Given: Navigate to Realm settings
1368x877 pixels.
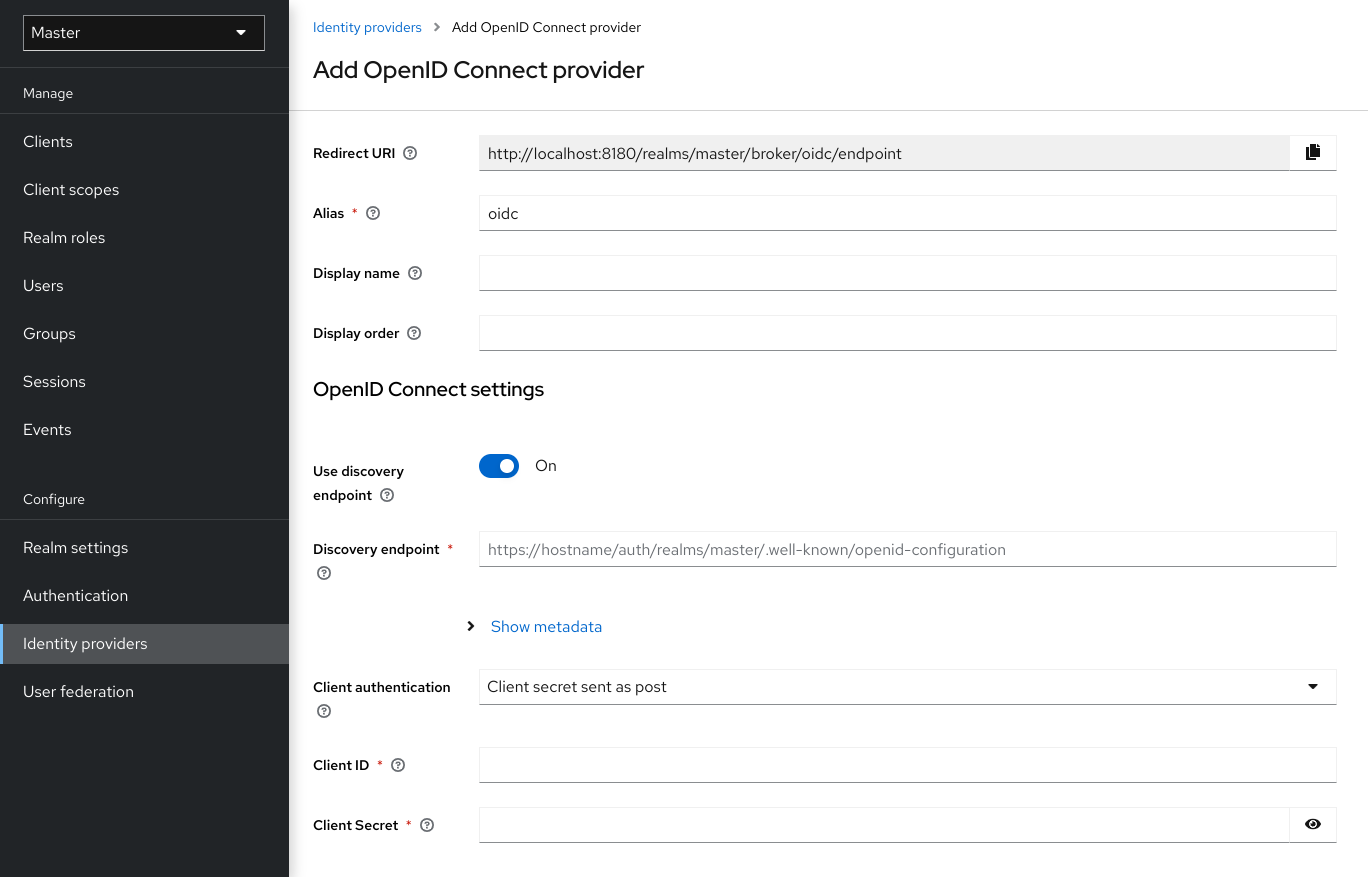Looking at the screenshot, I should (x=75, y=547).
